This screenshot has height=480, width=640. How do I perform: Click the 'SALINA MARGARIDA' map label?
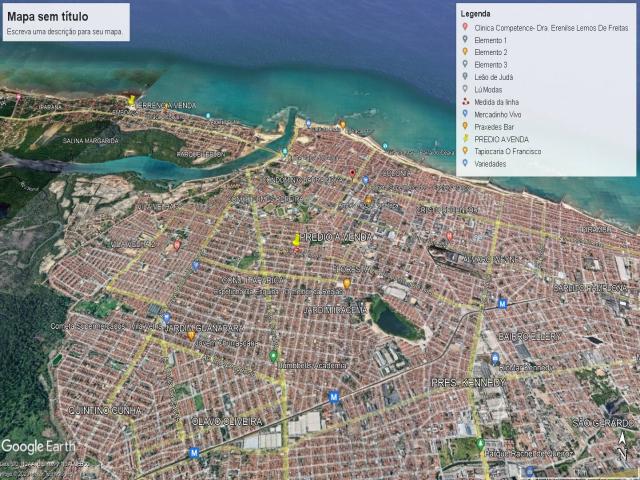91,141
